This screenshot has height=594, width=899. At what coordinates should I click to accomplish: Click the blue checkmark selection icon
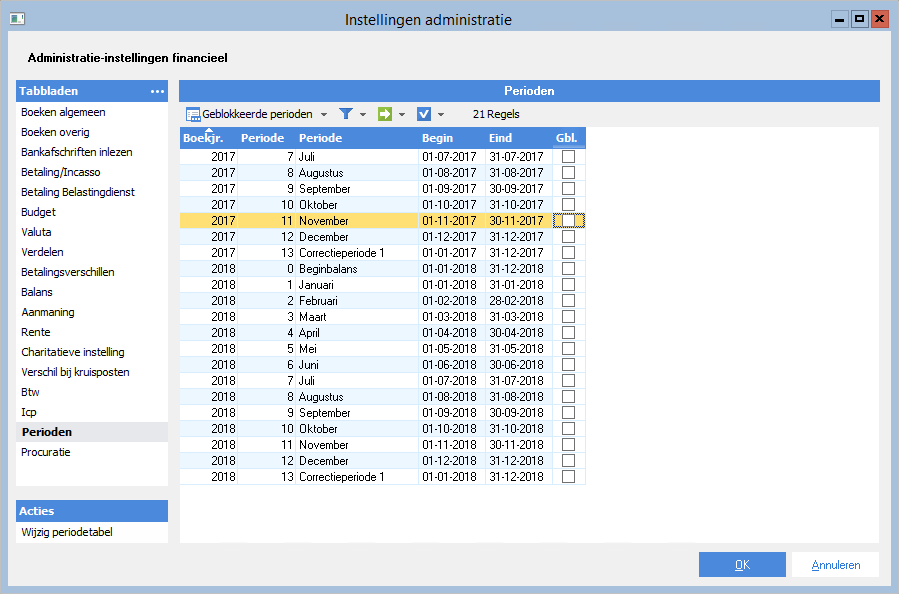[424, 114]
